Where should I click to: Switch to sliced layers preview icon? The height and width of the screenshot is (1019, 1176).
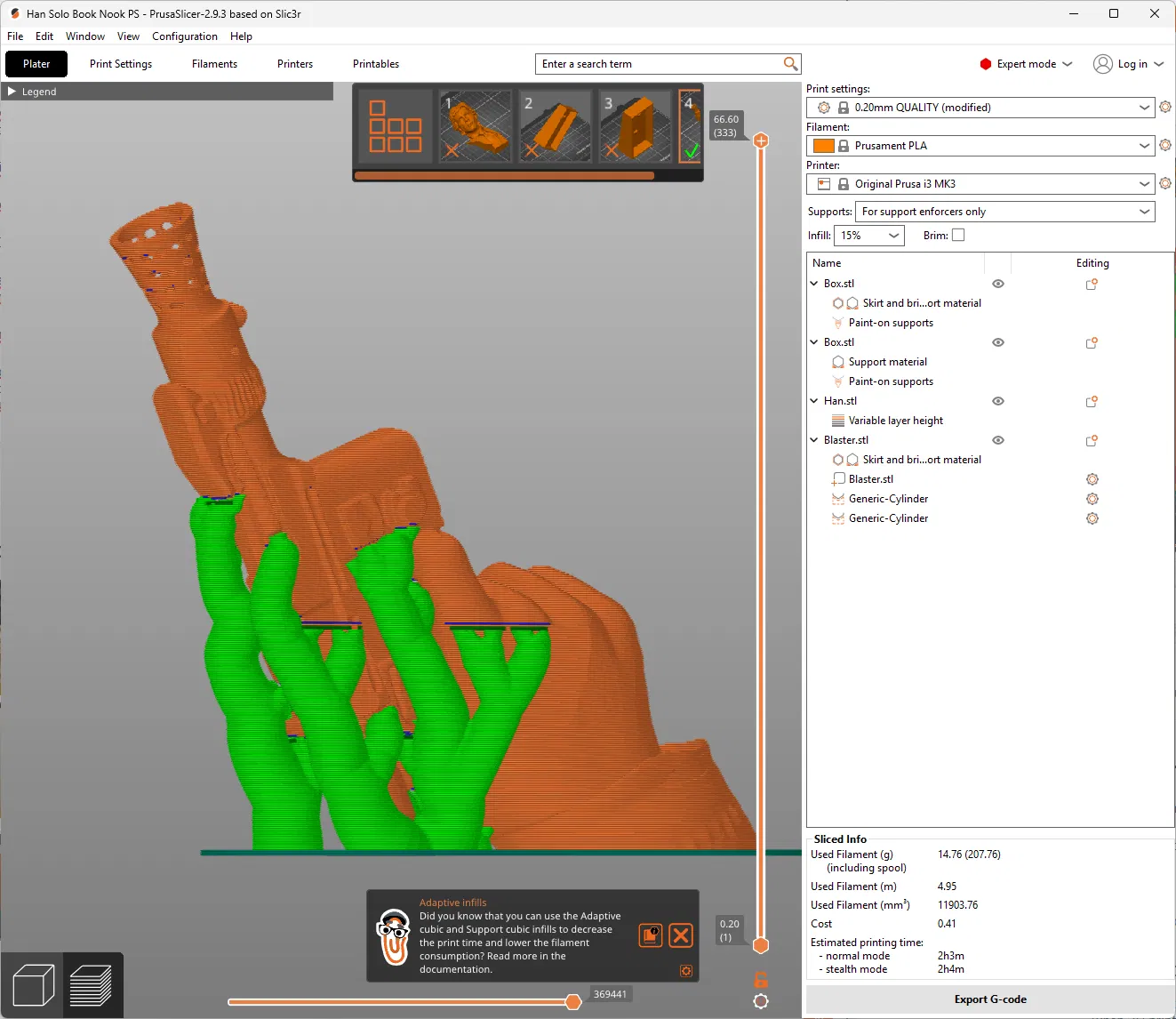click(x=91, y=985)
